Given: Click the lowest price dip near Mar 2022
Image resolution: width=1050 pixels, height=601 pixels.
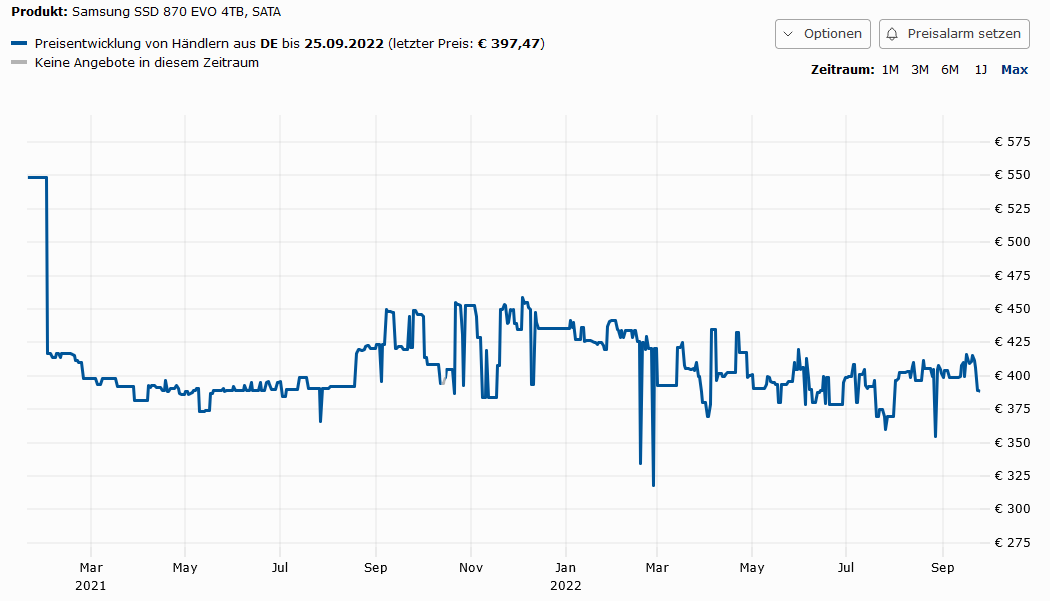Looking at the screenshot, I should pos(654,484).
